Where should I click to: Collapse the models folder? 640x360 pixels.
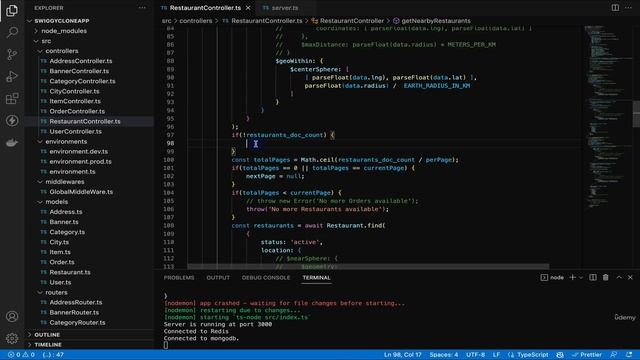pos(89,202)
